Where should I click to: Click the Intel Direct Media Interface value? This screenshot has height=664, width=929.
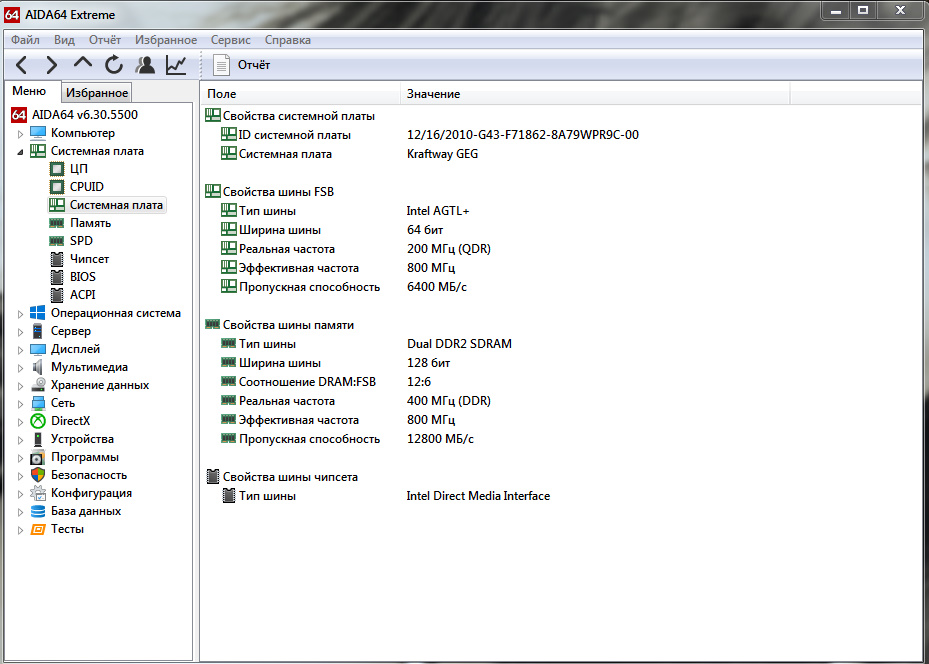point(478,496)
